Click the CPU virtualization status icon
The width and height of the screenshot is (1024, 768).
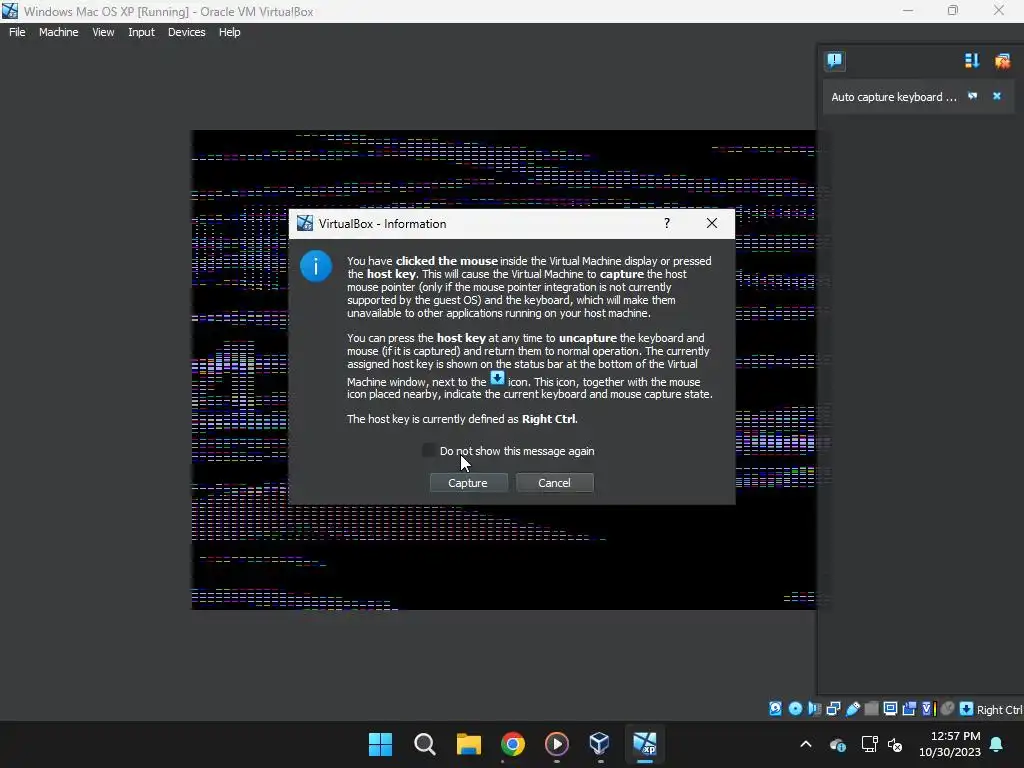click(x=928, y=709)
